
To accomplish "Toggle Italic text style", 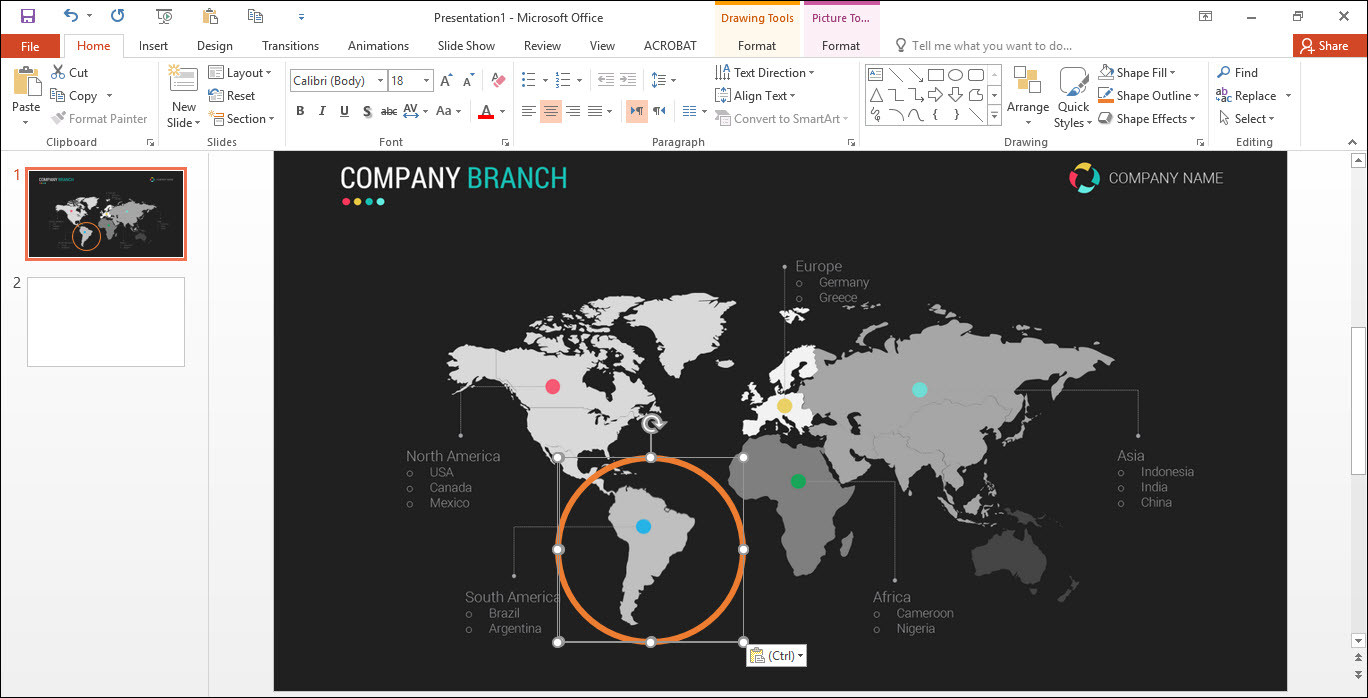I will pos(323,111).
